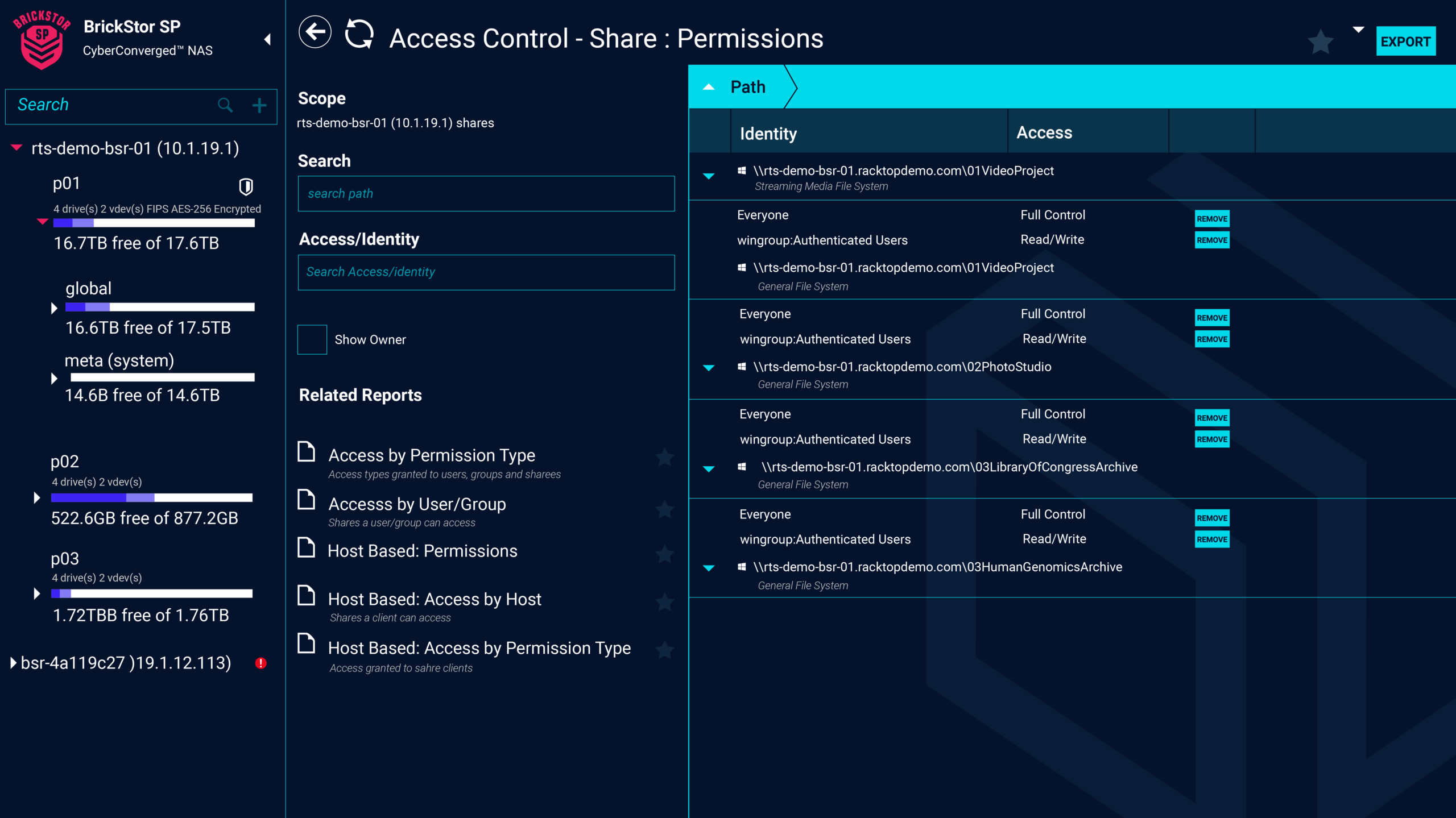Collapse the 03HumanGenomicsArchive share row
This screenshot has width=1456, height=818.
click(709, 568)
